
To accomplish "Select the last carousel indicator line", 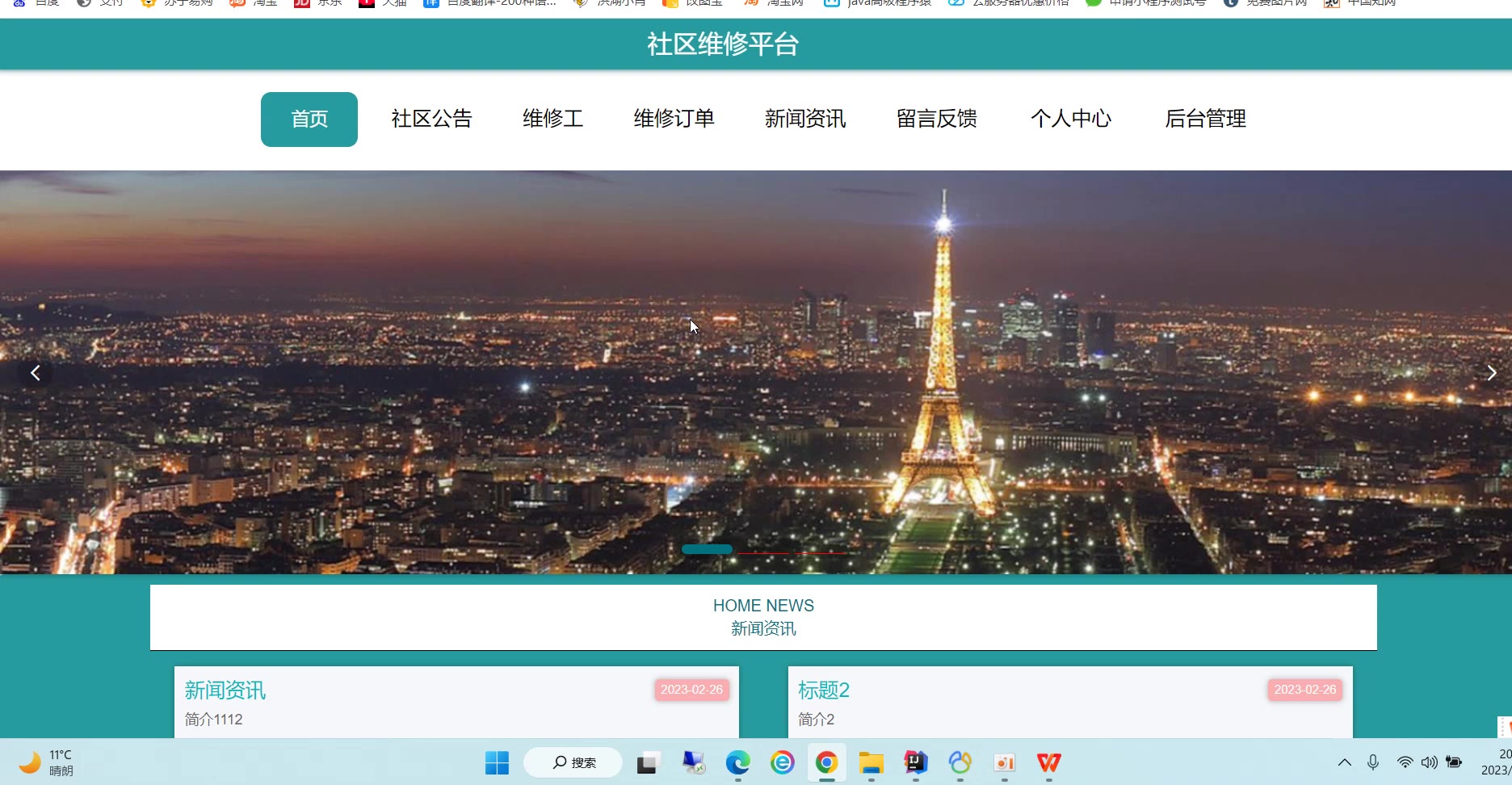I will [x=820, y=553].
